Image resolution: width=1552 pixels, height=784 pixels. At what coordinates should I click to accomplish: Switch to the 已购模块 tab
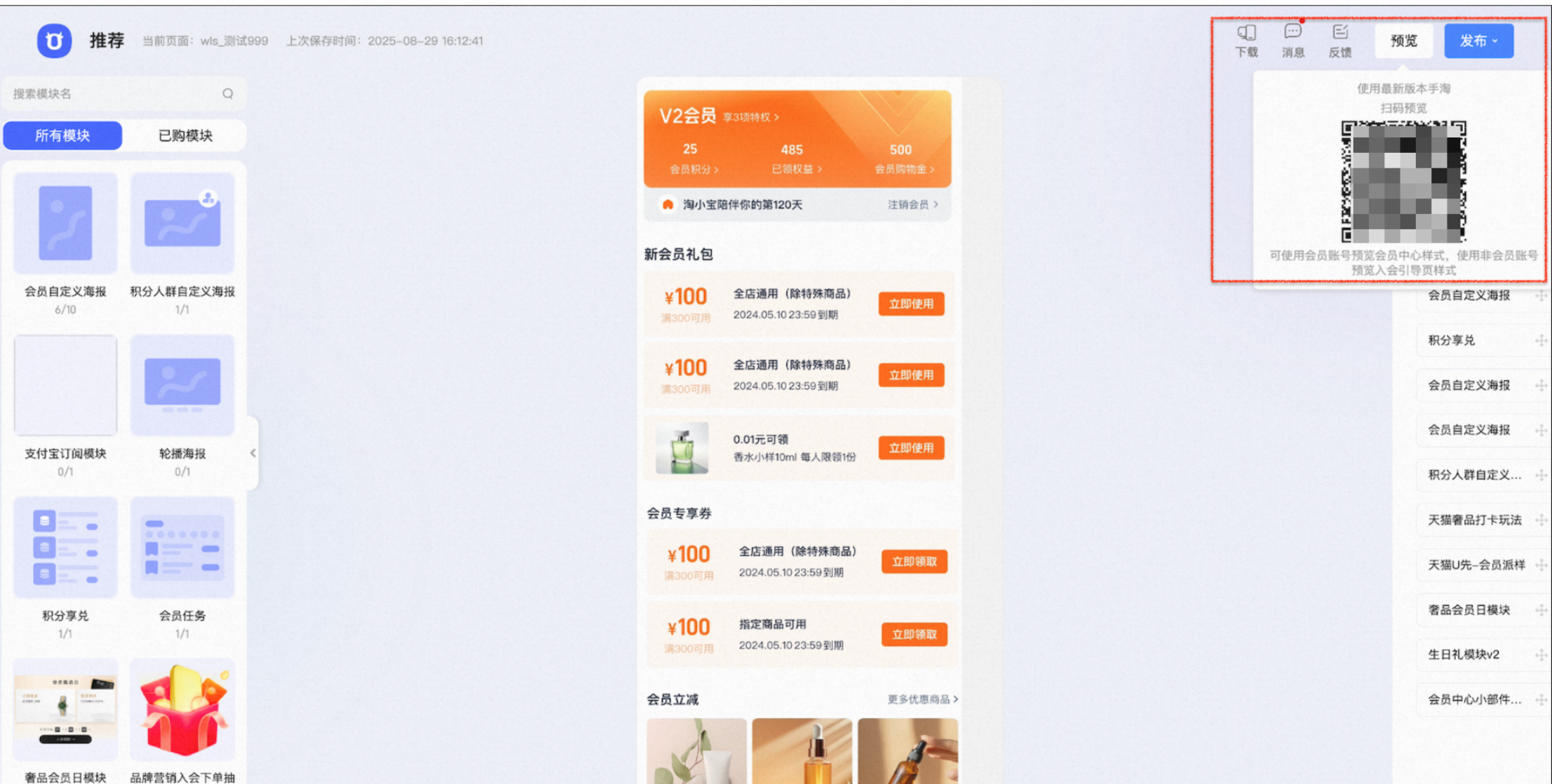coord(185,135)
